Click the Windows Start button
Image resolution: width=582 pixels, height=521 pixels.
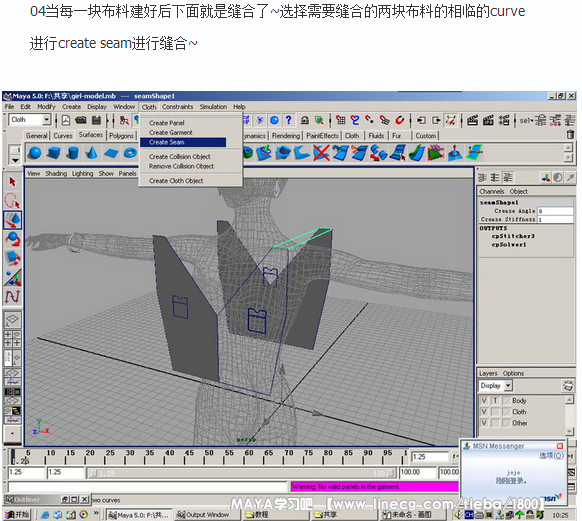tap(17, 515)
